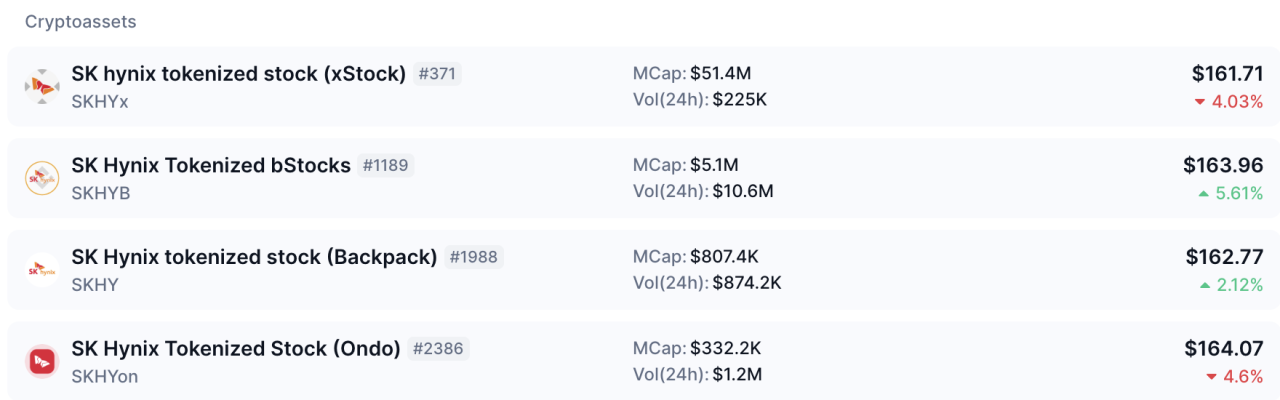Screen dimensions: 1280x400
Task: Click the green up arrow beside 5.61%
Action: (x=1204, y=194)
